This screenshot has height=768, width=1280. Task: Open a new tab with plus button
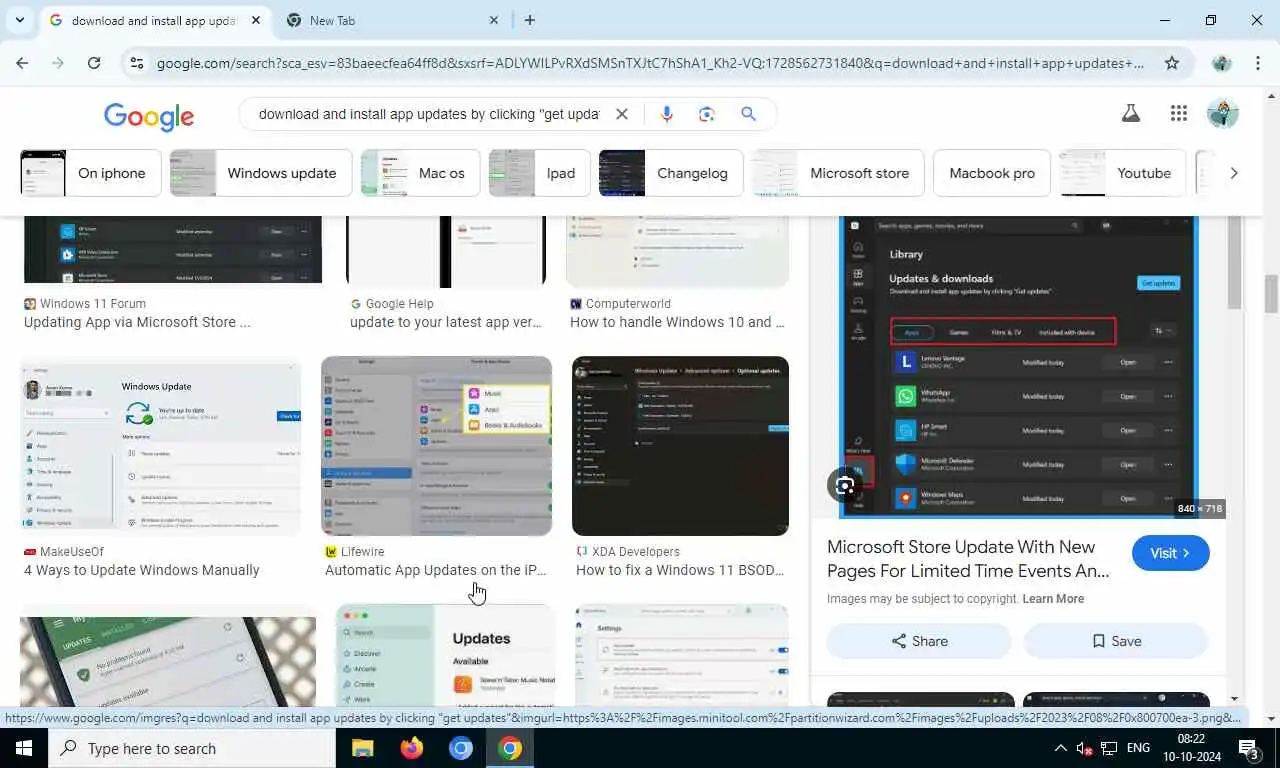tap(529, 20)
